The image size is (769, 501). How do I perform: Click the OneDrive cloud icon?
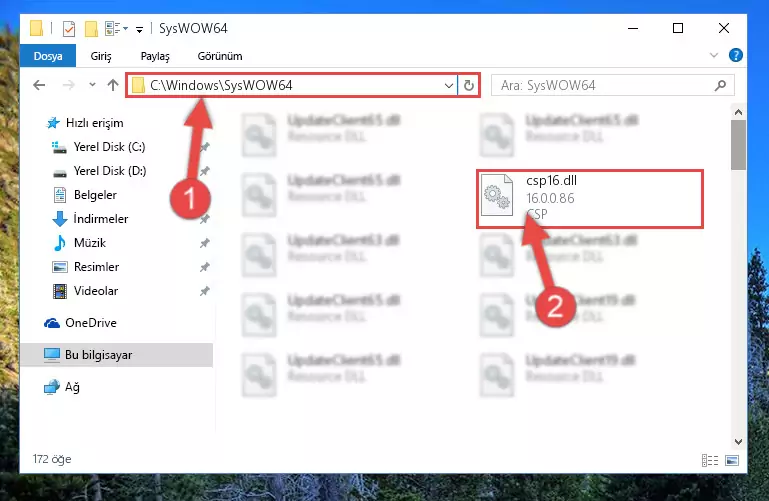tap(52, 323)
